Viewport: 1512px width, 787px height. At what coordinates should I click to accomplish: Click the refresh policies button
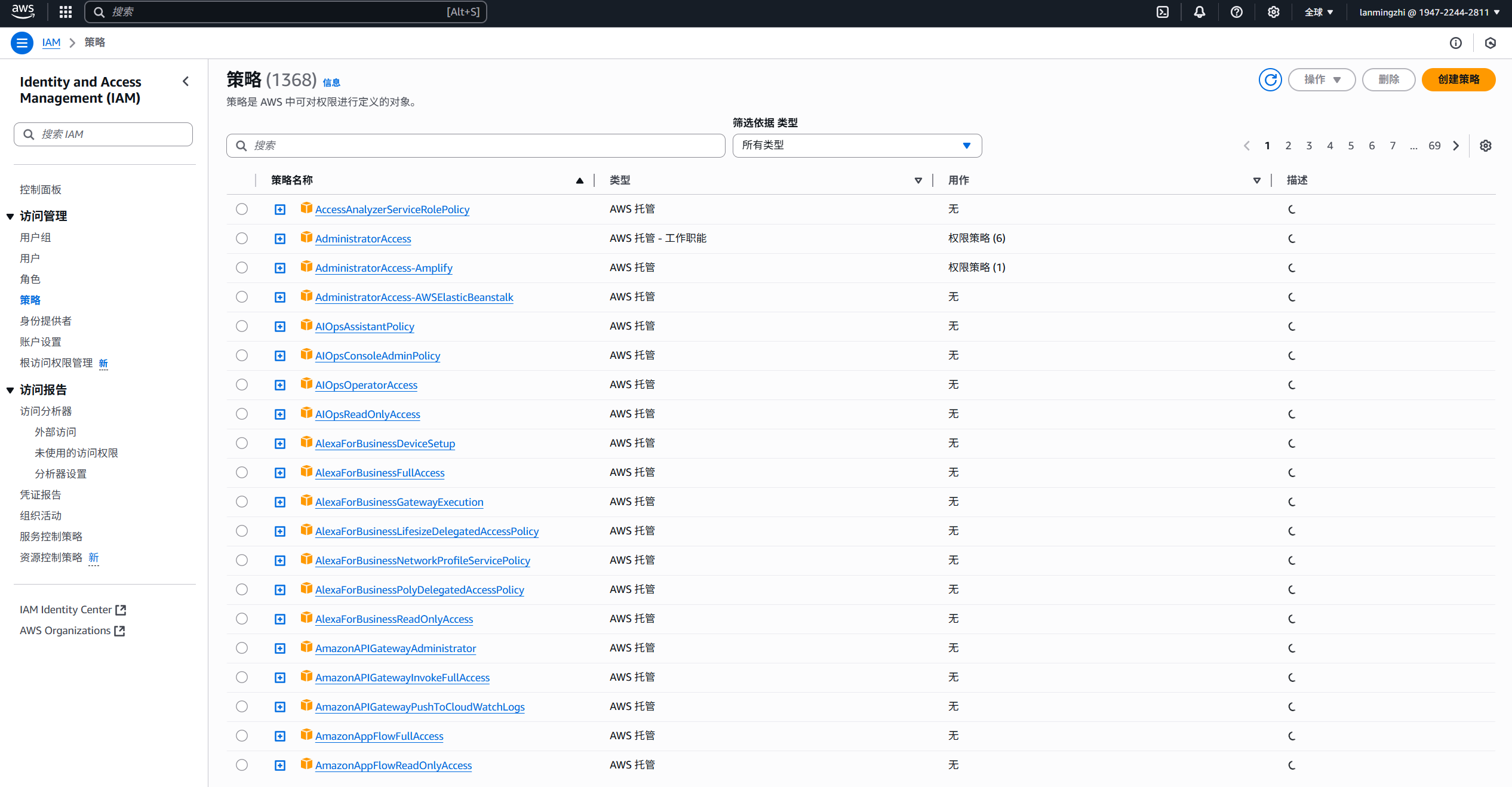pyautogui.click(x=1270, y=79)
